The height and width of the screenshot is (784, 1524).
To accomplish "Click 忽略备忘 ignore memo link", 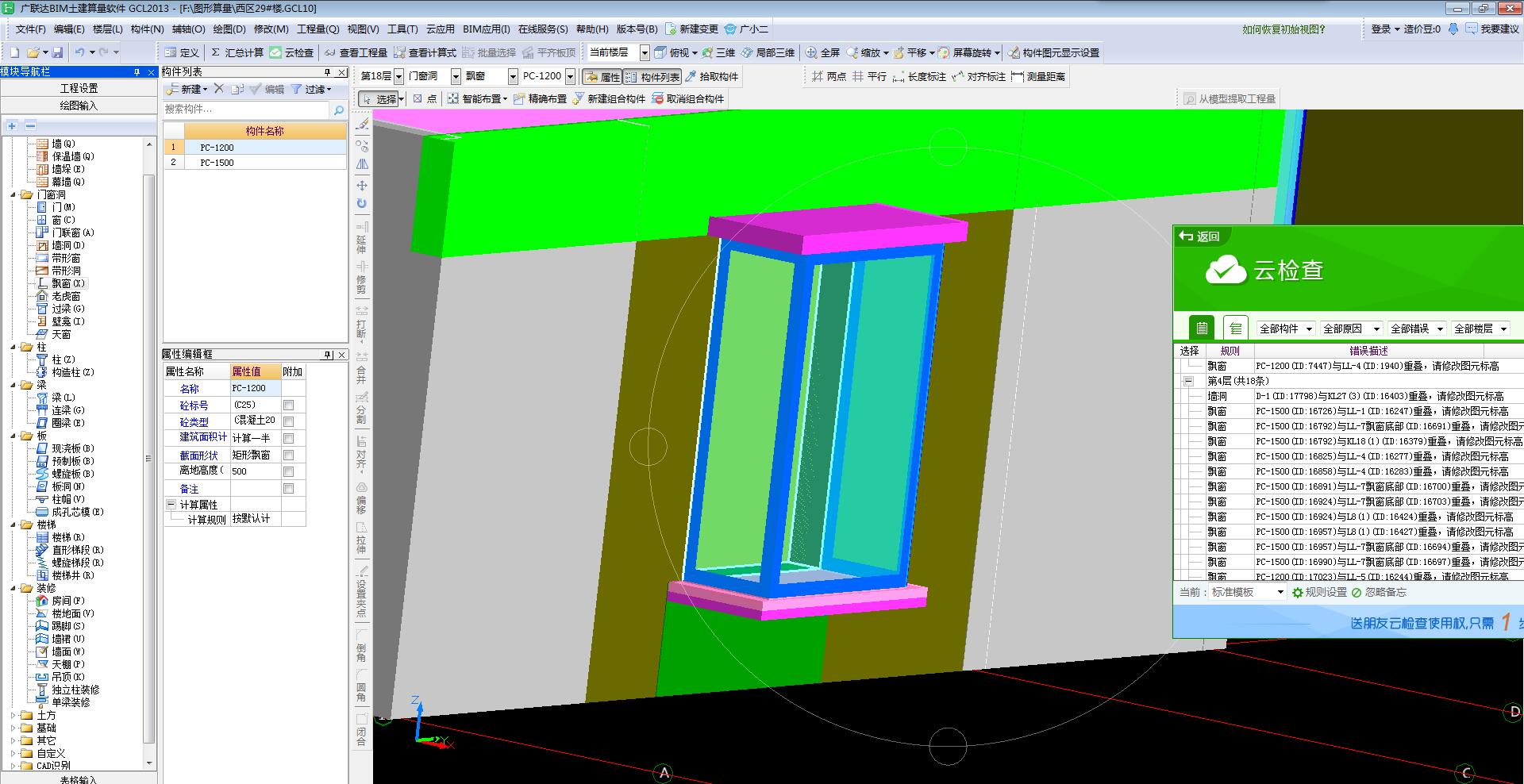I will click(1380, 592).
